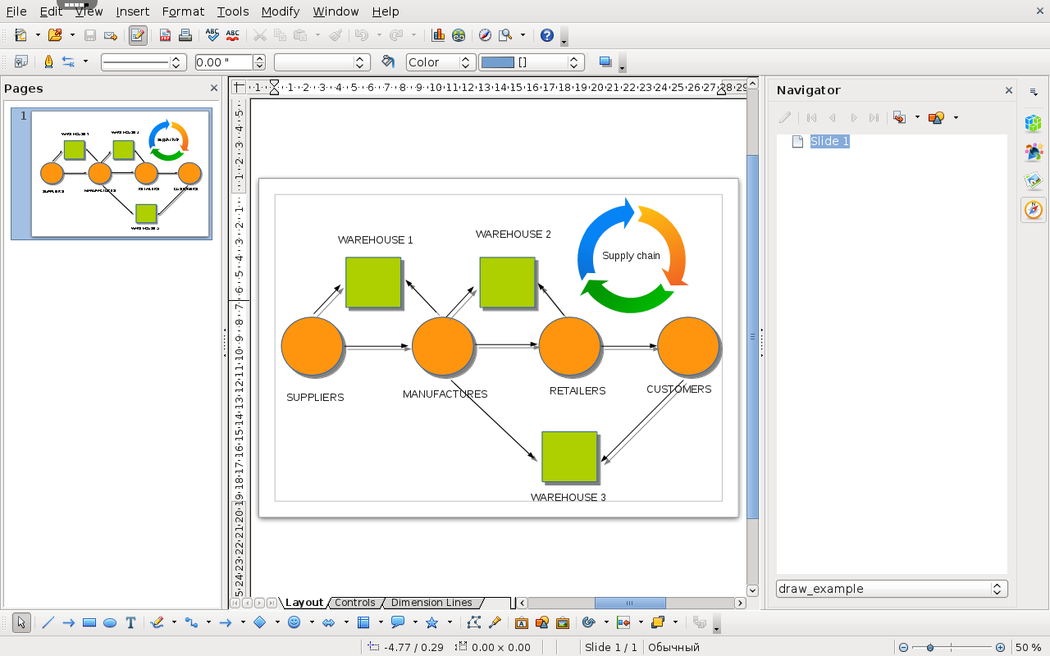Select the Ellipse drawing tool

(110, 623)
